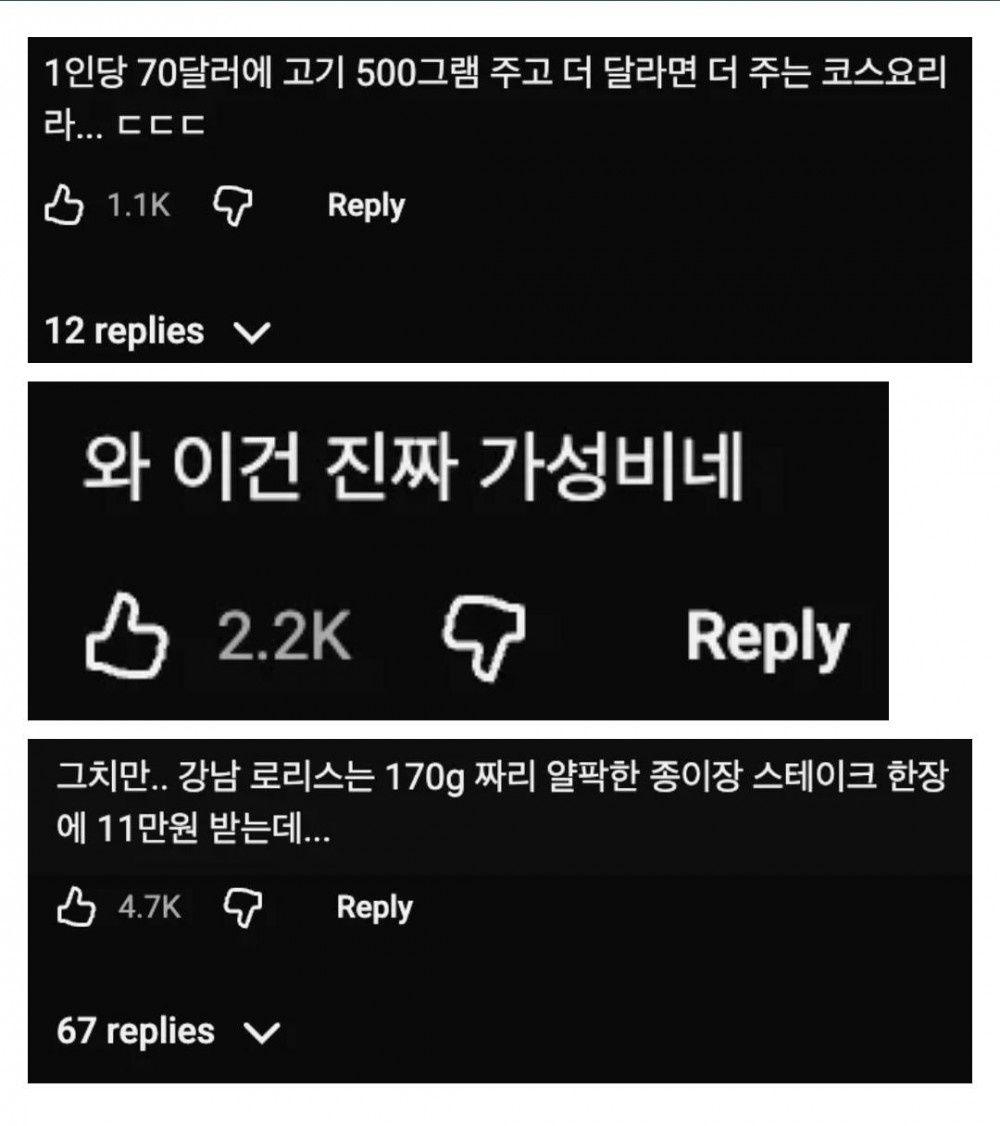Select the 그치만.. 강남 로리스 comment text
This screenshot has height=1126, width=1000.
503,802
